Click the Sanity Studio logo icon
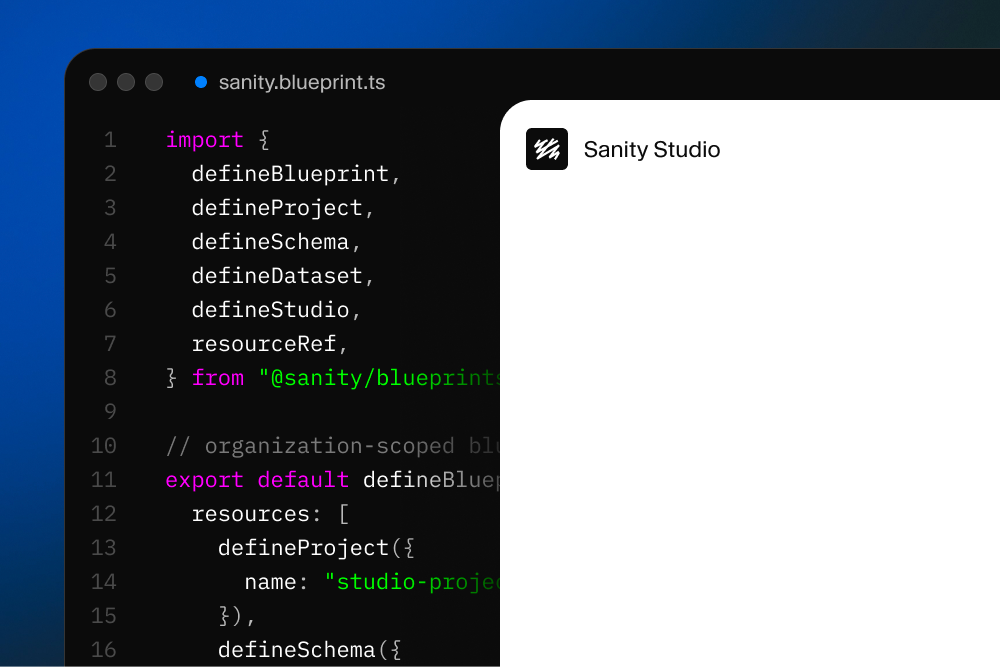The width and height of the screenshot is (1000, 667). 547,149
